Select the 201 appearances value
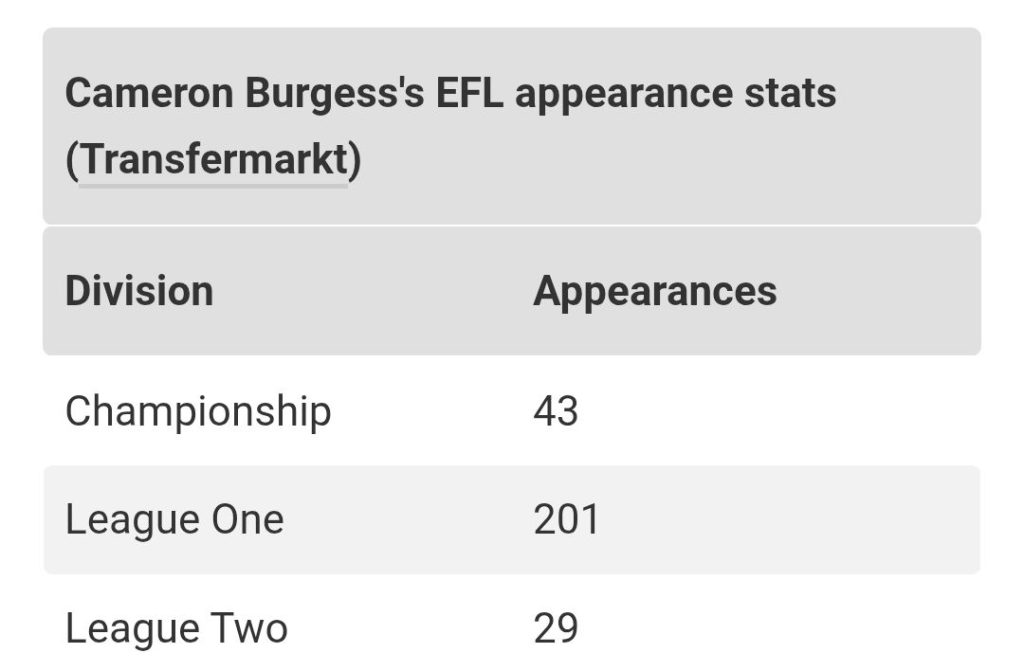The width and height of the screenshot is (1024, 671). coord(566,520)
